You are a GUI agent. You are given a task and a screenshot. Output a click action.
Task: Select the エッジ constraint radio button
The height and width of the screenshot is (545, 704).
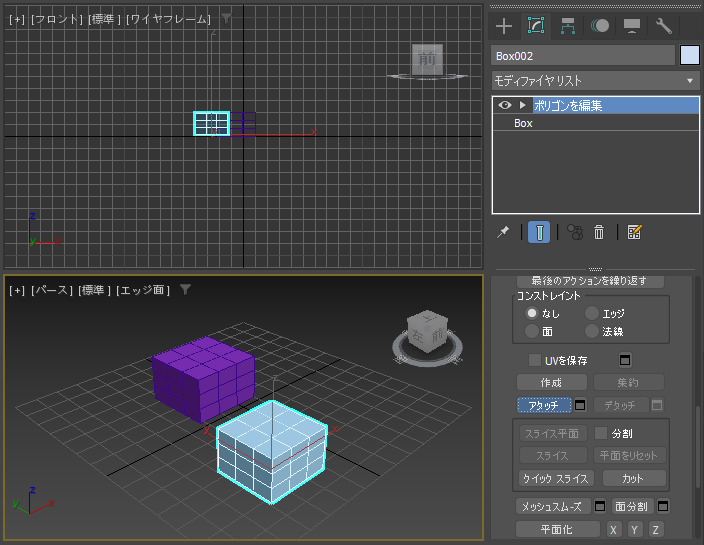(592, 313)
